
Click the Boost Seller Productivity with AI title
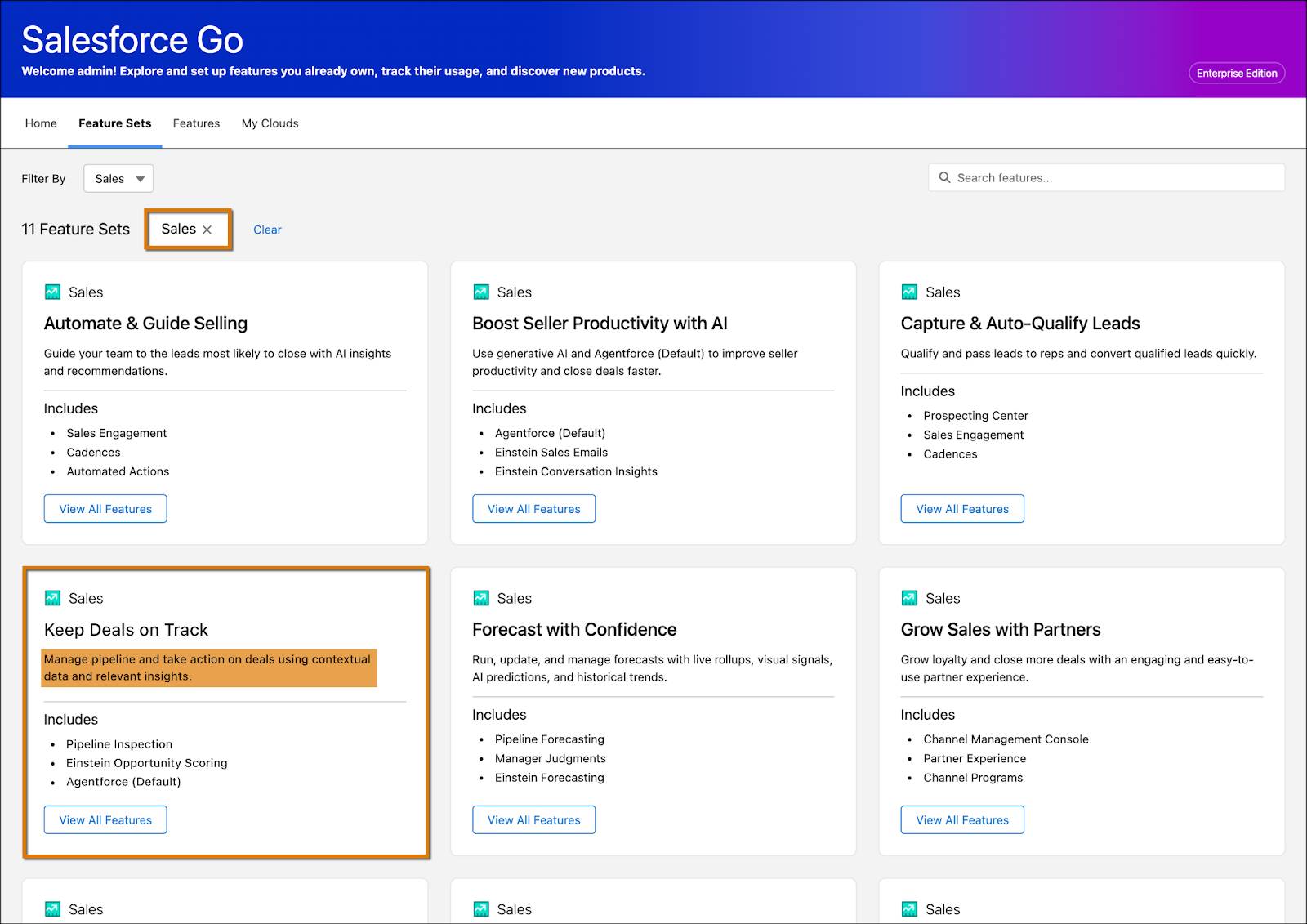pos(600,324)
